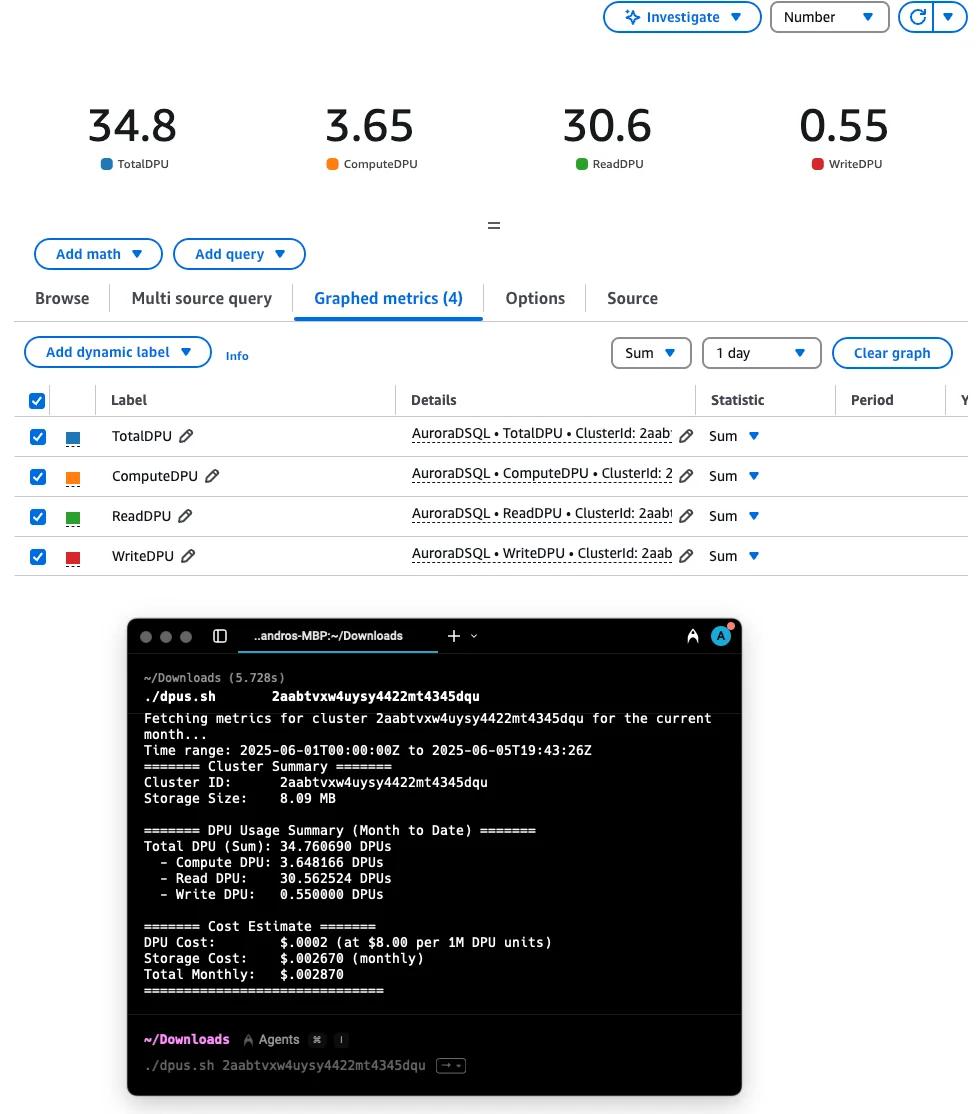
Task: Open the 1 day period dropdown
Action: [761, 353]
